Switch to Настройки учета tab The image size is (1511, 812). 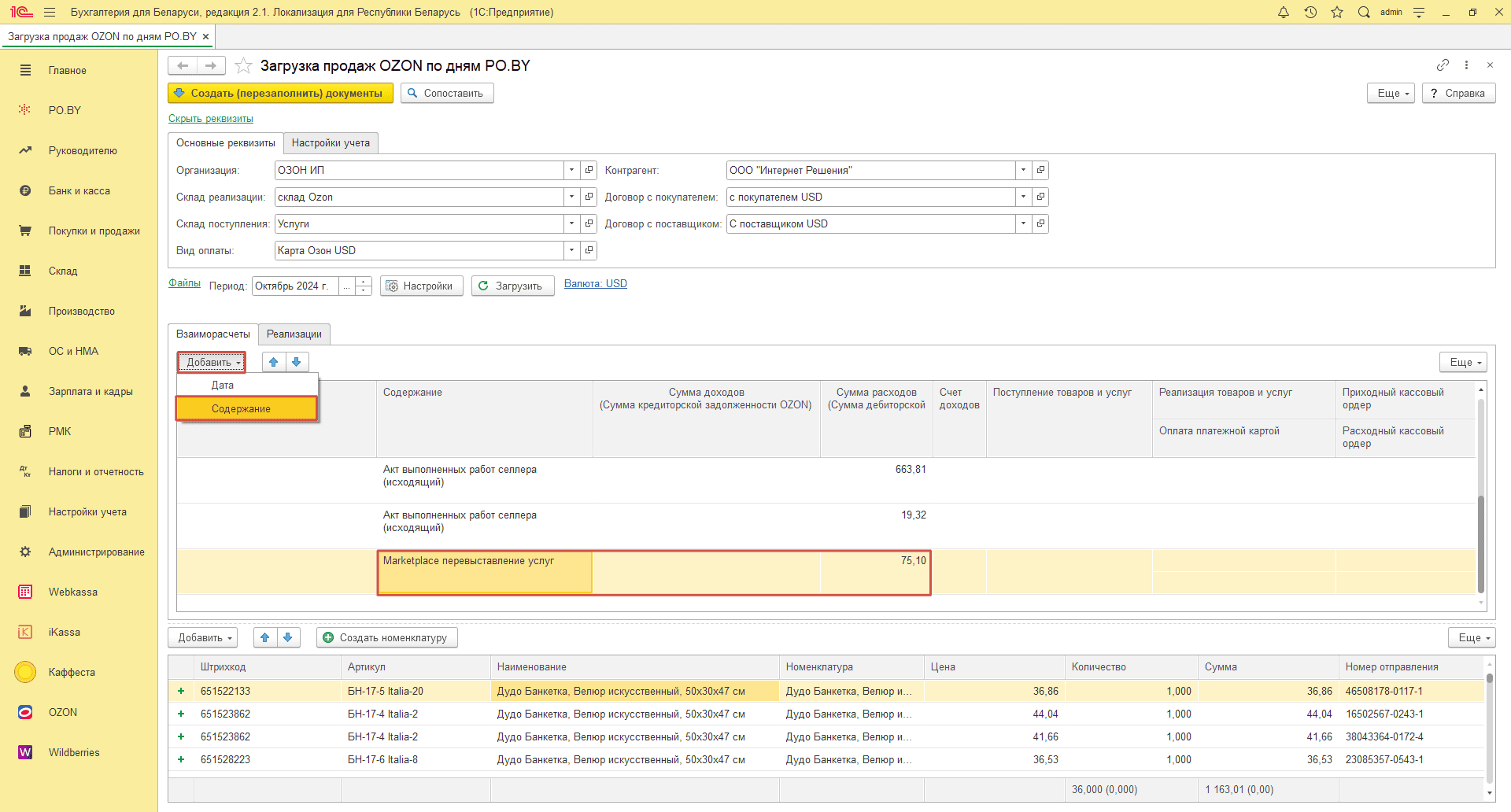331,142
